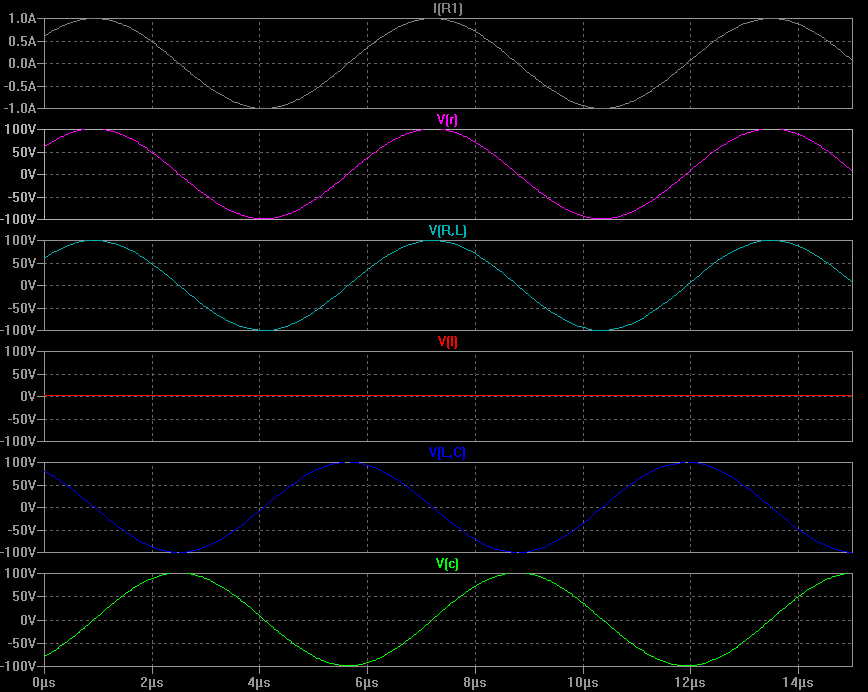
Task: Click the 0µs time axis label
Action: pyautogui.click(x=44, y=682)
